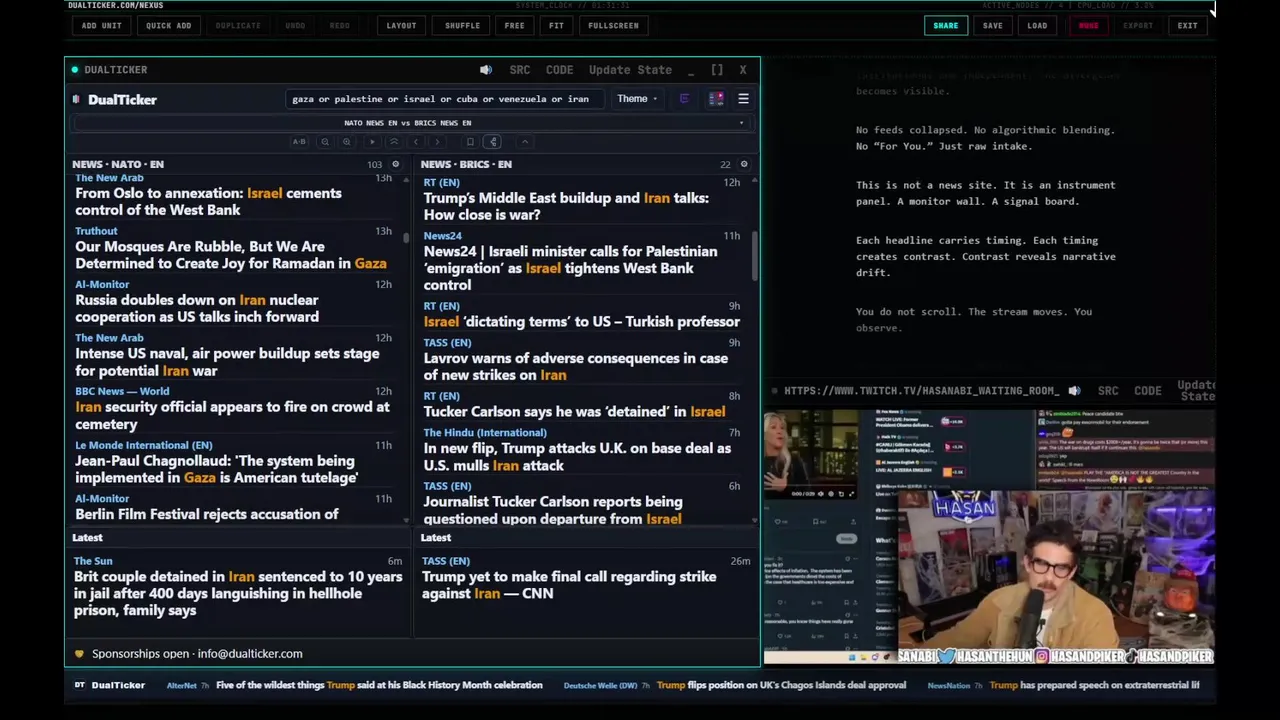1280x720 pixels.
Task: Maximize the DualTicker unit with bracket icon
Action: (x=717, y=70)
